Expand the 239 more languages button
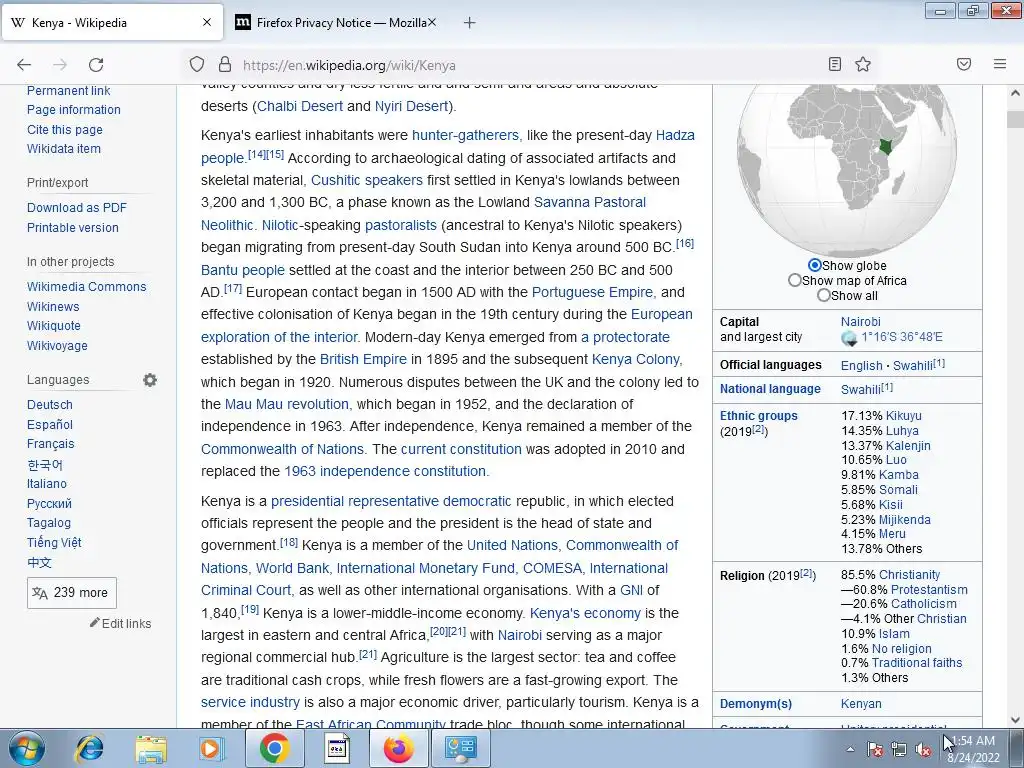Screen dimensions: 1024x768 (x=72, y=593)
